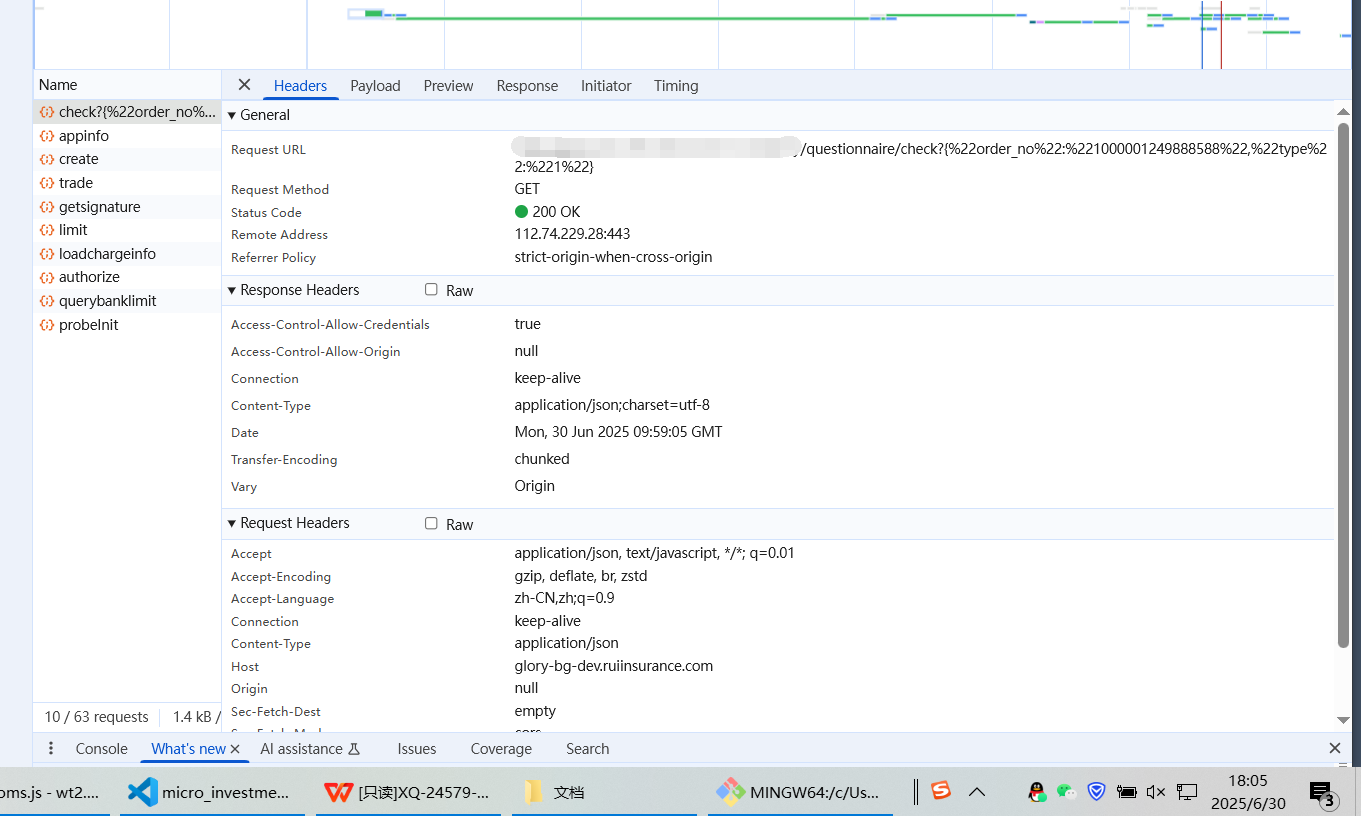Open the MINGW64 terminal in taskbar
Viewport: 1361px width, 816px height.
799,792
